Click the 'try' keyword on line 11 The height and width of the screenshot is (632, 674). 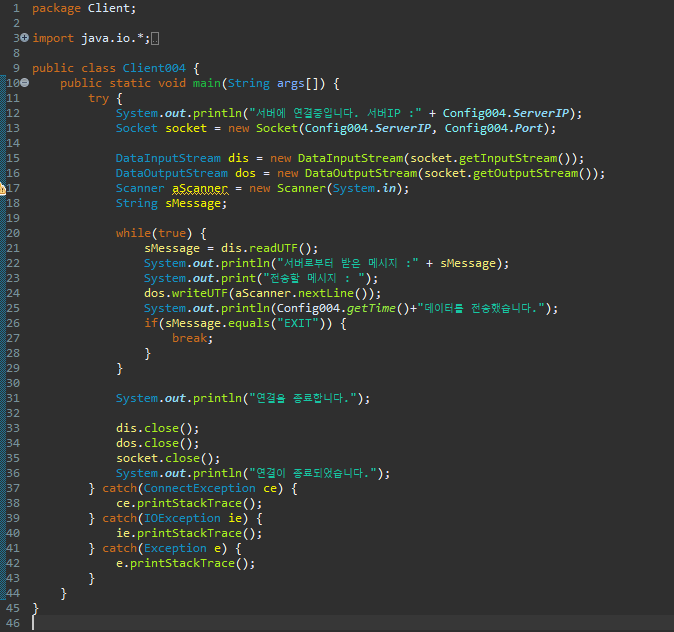[x=98, y=98]
